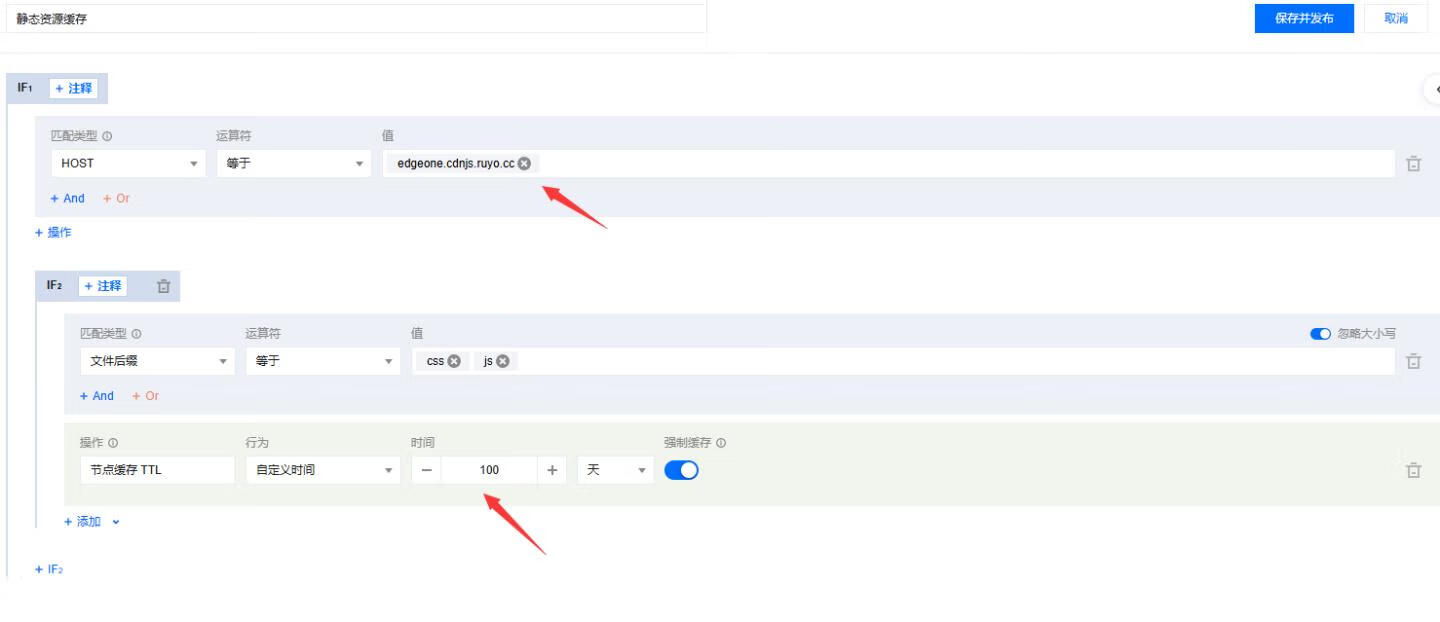Image resolution: width=1440 pixels, height=622 pixels.
Task: Click the info icon next to 强制缓存
Action: pos(721,443)
